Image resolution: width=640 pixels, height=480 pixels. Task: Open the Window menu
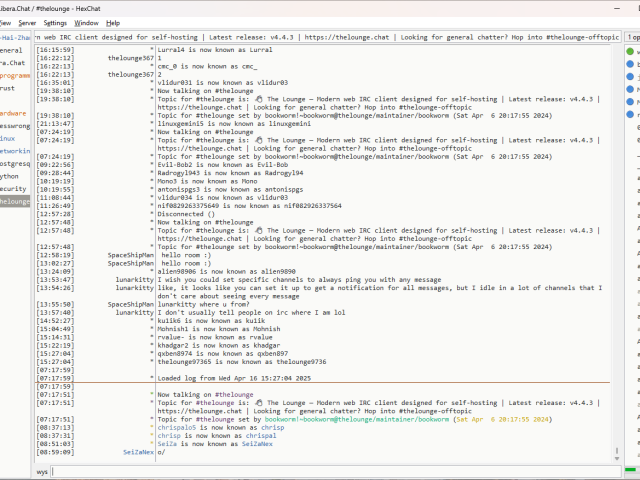click(x=87, y=22)
